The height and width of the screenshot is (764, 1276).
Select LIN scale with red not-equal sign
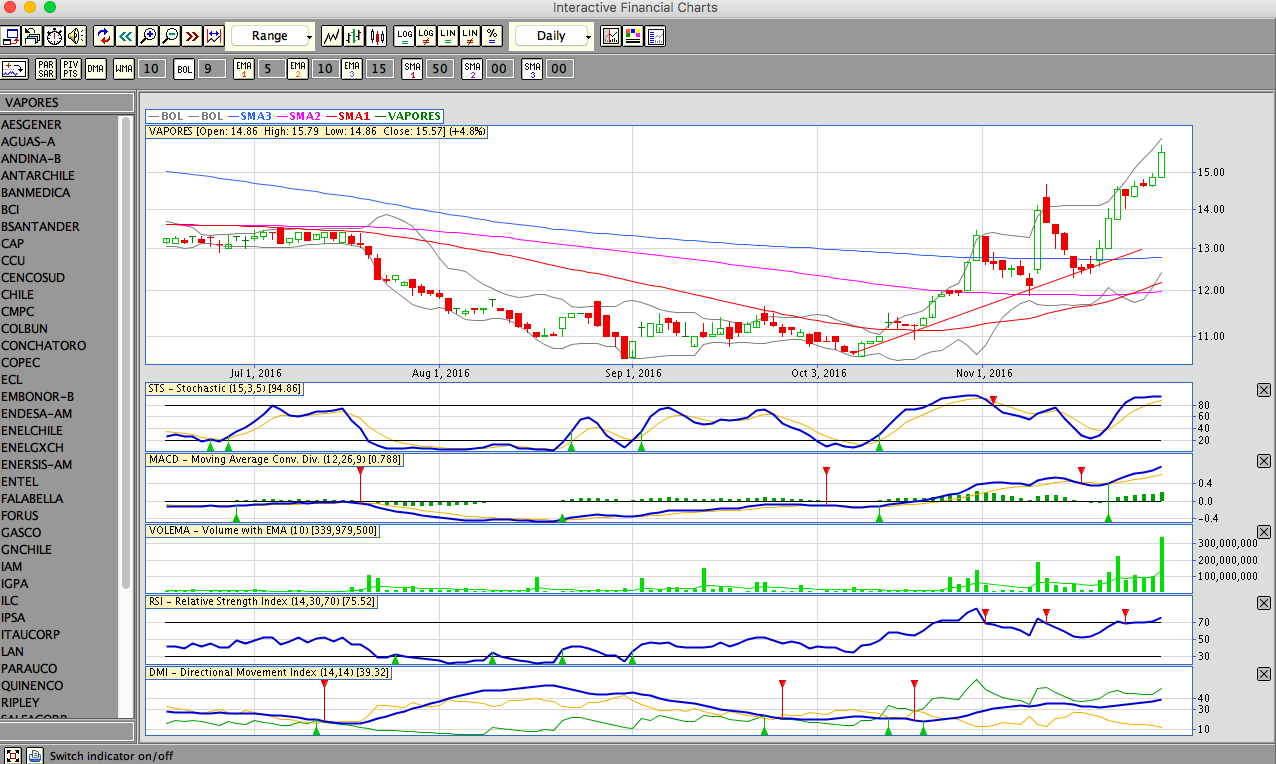(470, 36)
